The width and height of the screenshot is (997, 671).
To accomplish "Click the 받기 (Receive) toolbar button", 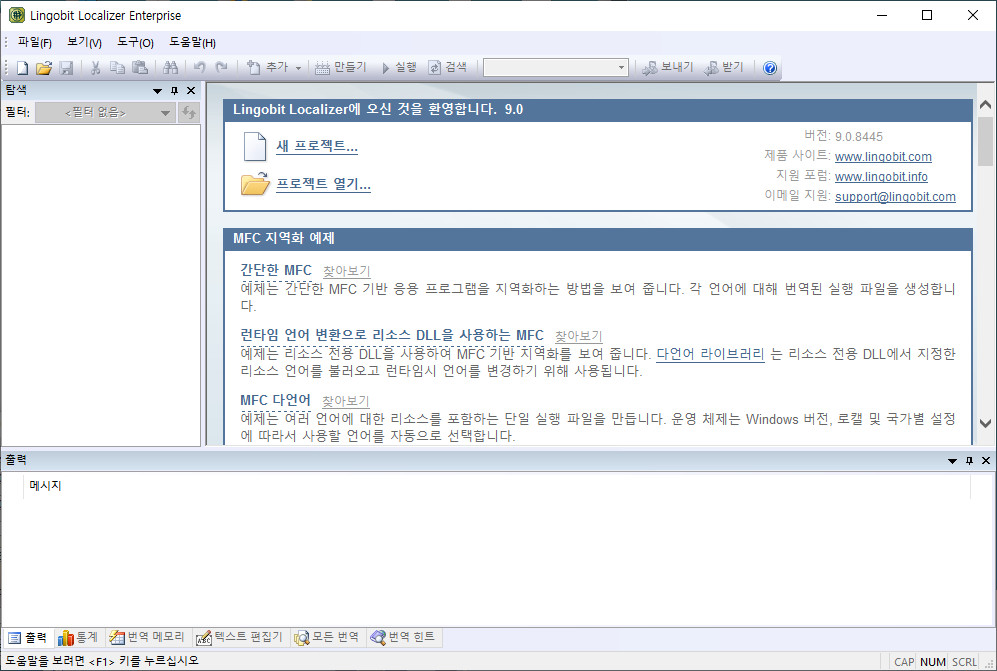I will pyautogui.click(x=724, y=67).
